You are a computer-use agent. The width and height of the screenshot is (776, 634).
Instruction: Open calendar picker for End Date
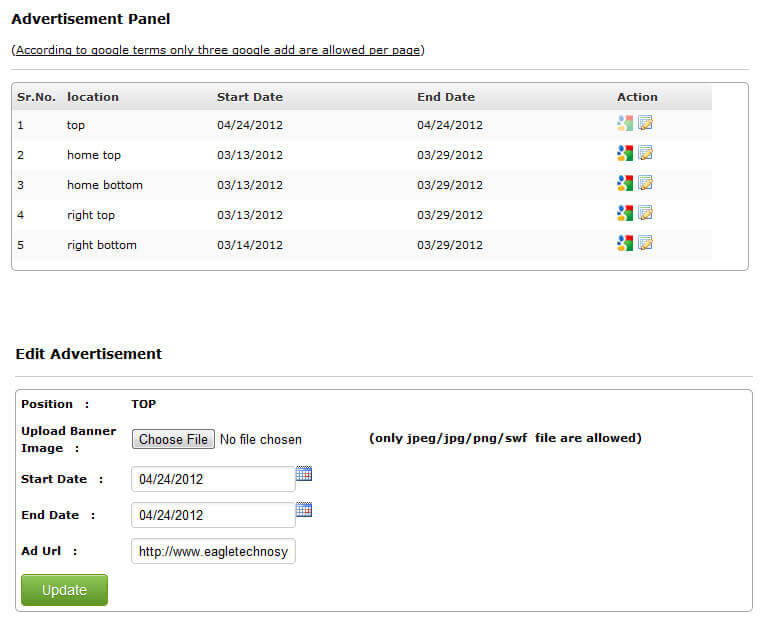[304, 510]
